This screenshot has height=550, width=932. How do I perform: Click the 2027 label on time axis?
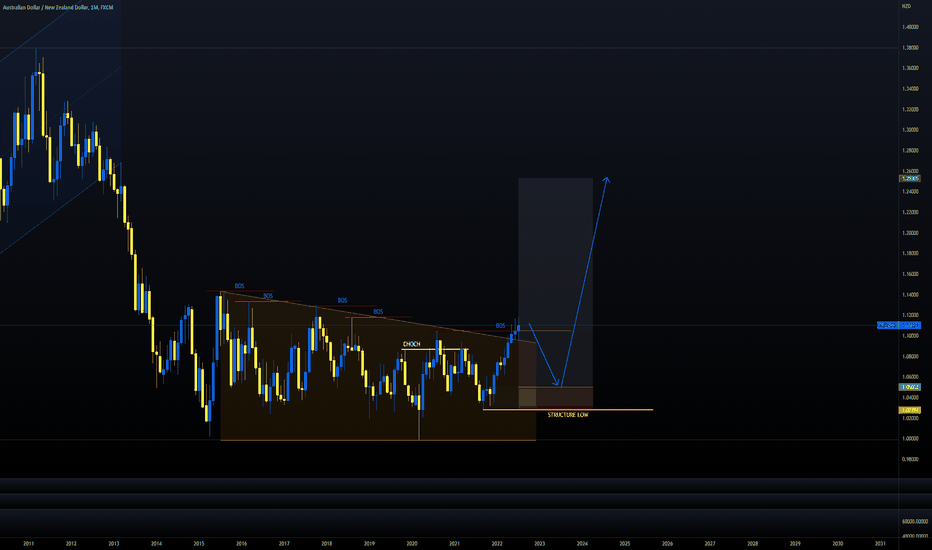(x=710, y=543)
